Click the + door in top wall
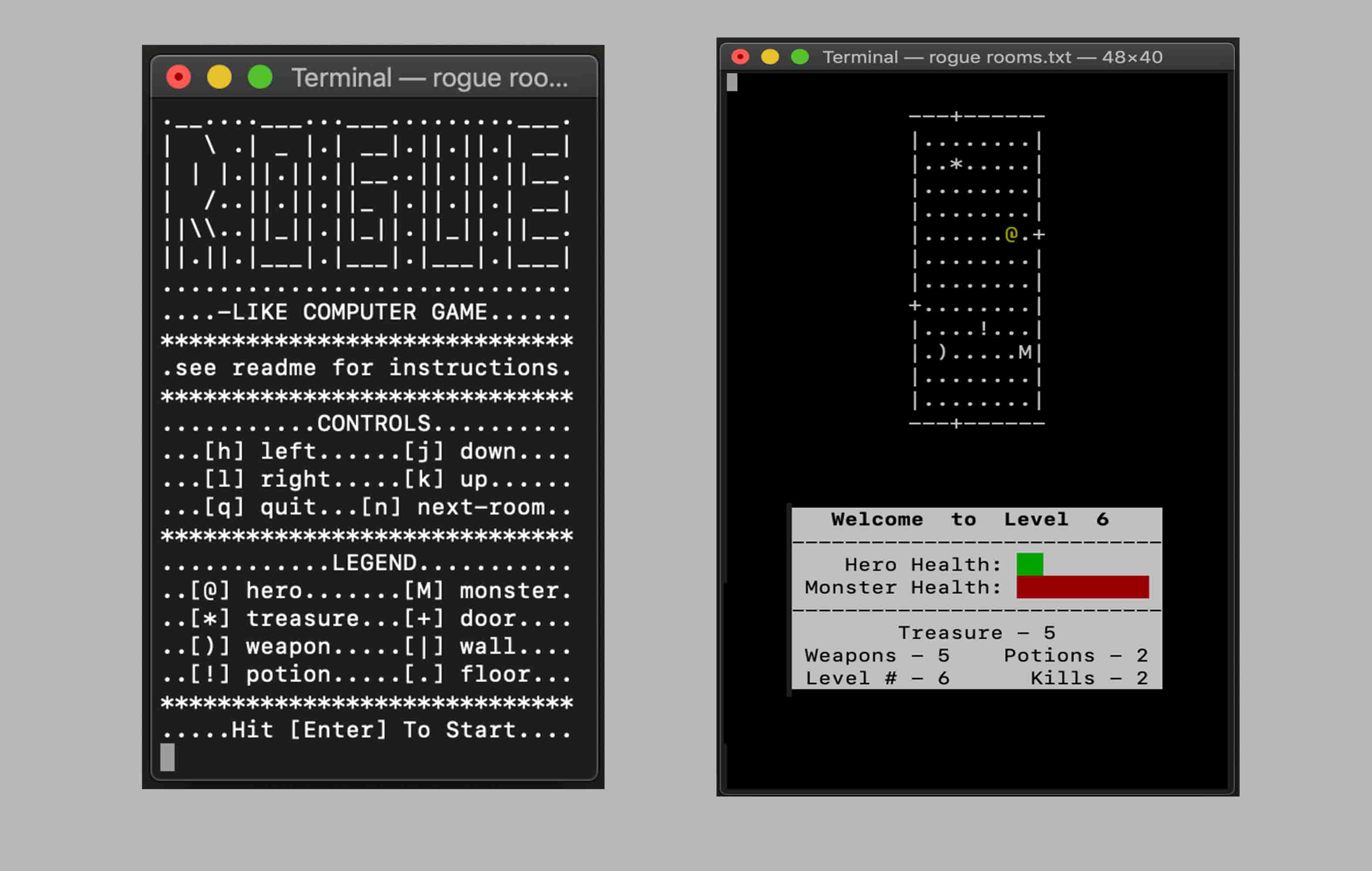Viewport: 1372px width, 871px height. point(956,116)
